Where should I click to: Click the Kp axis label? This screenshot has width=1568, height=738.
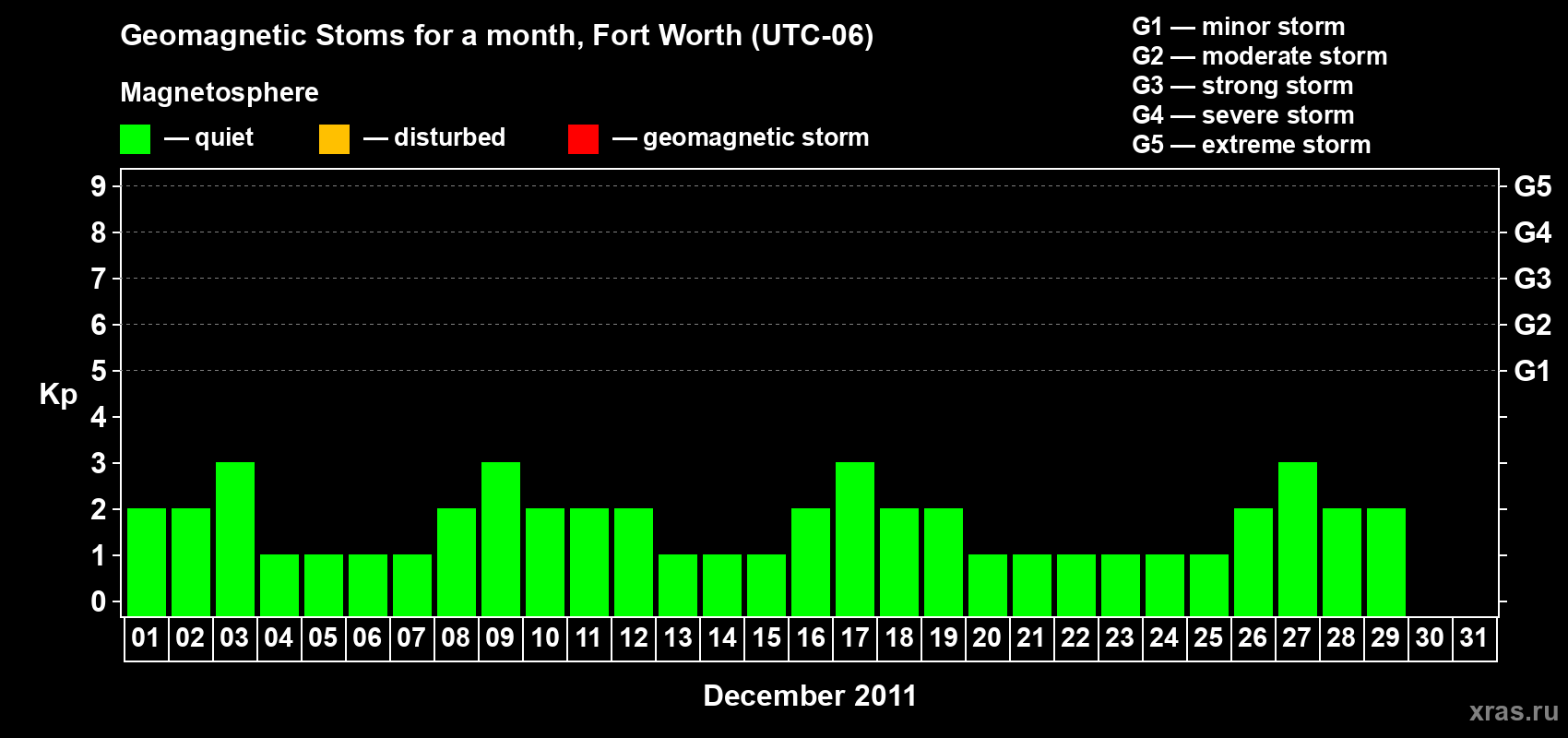(58, 395)
